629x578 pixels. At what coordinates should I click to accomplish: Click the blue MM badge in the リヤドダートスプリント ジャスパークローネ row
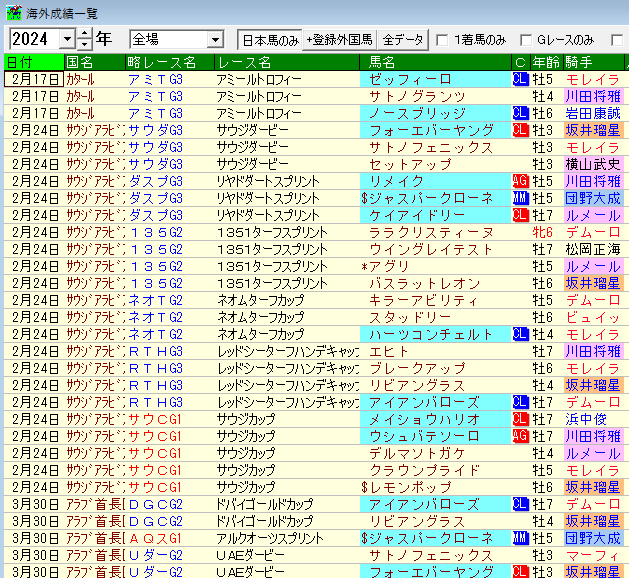pyautogui.click(x=520, y=198)
